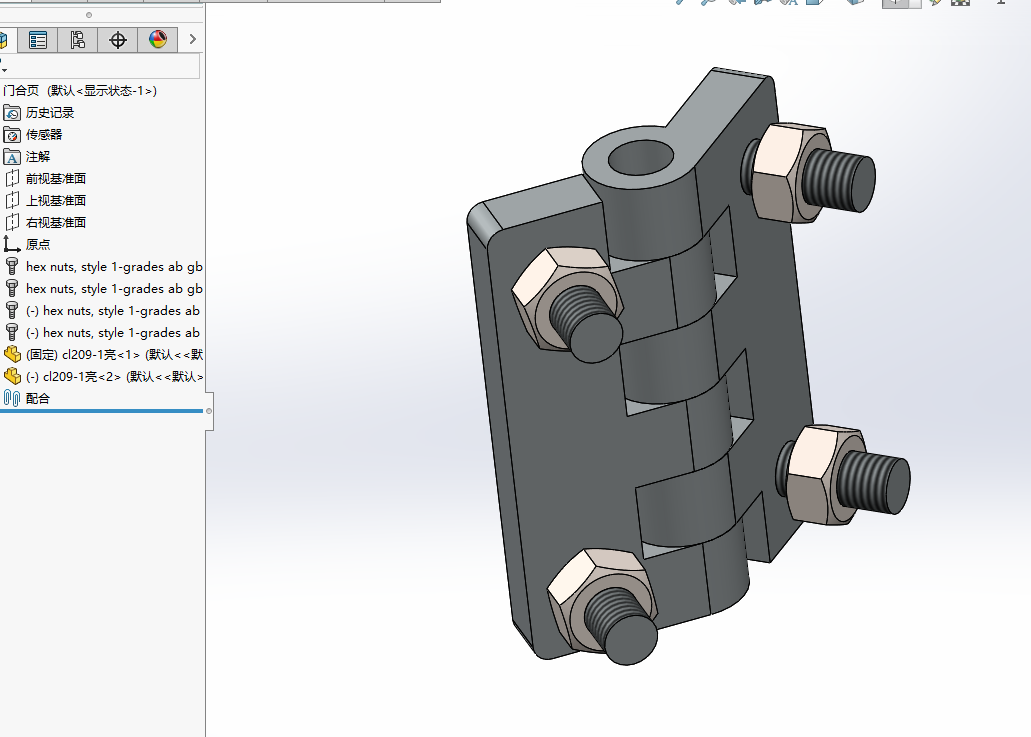Select the lower 'hex nuts ... ab gb' component
The width and height of the screenshot is (1031, 737).
(x=103, y=289)
